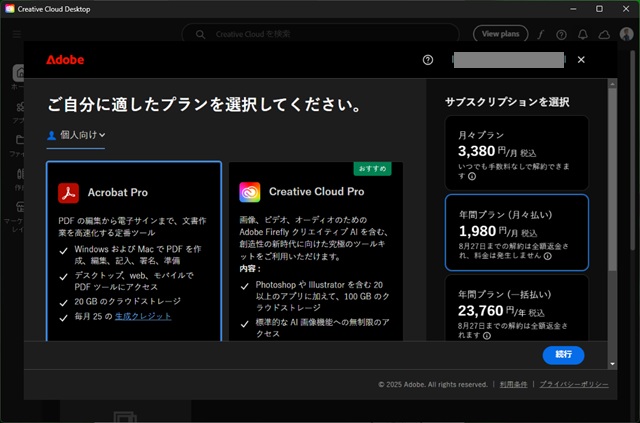Open the fonts f icon in top bar
The height and width of the screenshot is (423, 640).
540,35
